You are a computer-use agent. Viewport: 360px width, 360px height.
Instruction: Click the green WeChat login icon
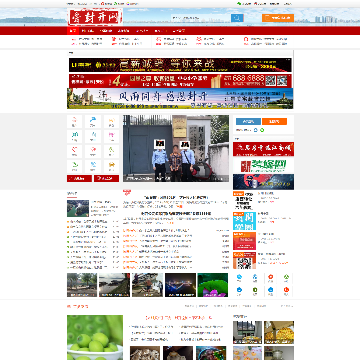tap(262, 130)
